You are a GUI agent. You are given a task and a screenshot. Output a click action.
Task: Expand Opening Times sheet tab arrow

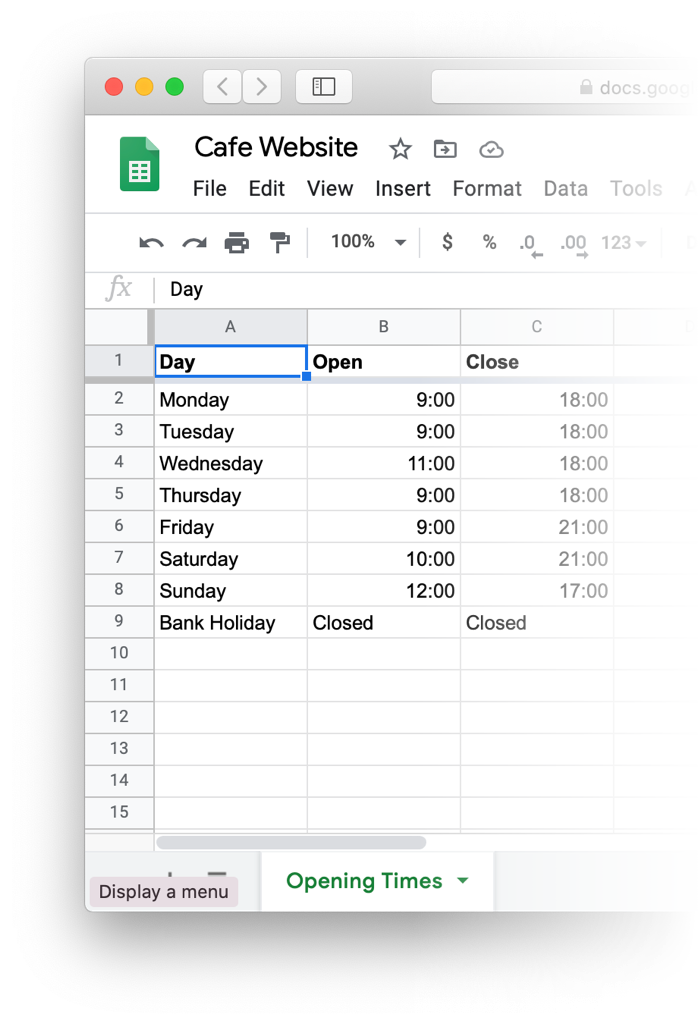click(463, 880)
